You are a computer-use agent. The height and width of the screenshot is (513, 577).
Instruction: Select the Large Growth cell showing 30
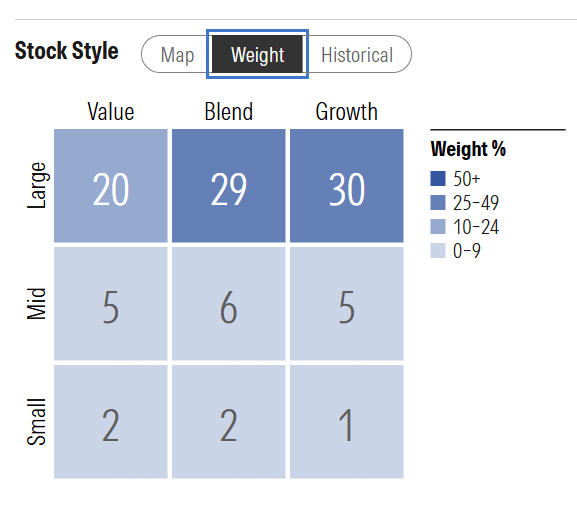[x=347, y=185]
